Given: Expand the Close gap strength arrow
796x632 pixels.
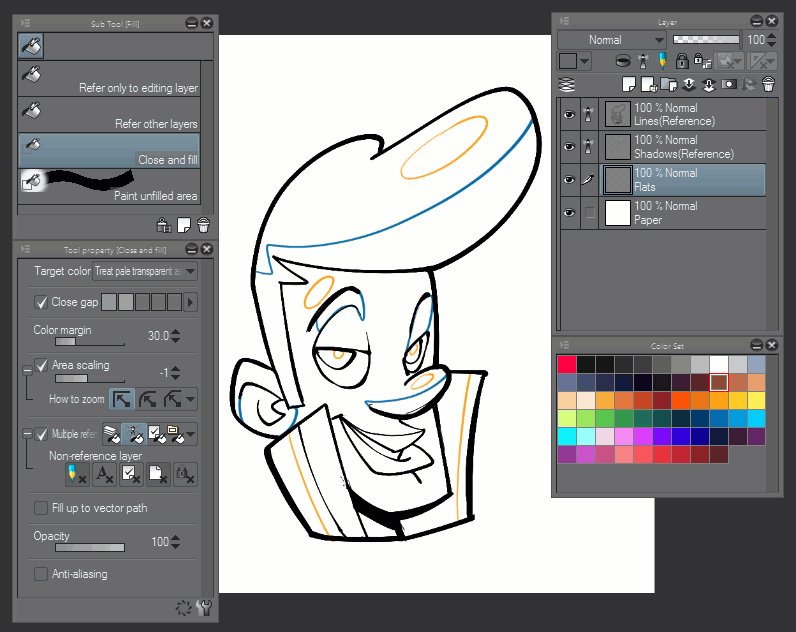Looking at the screenshot, I should click(x=190, y=303).
